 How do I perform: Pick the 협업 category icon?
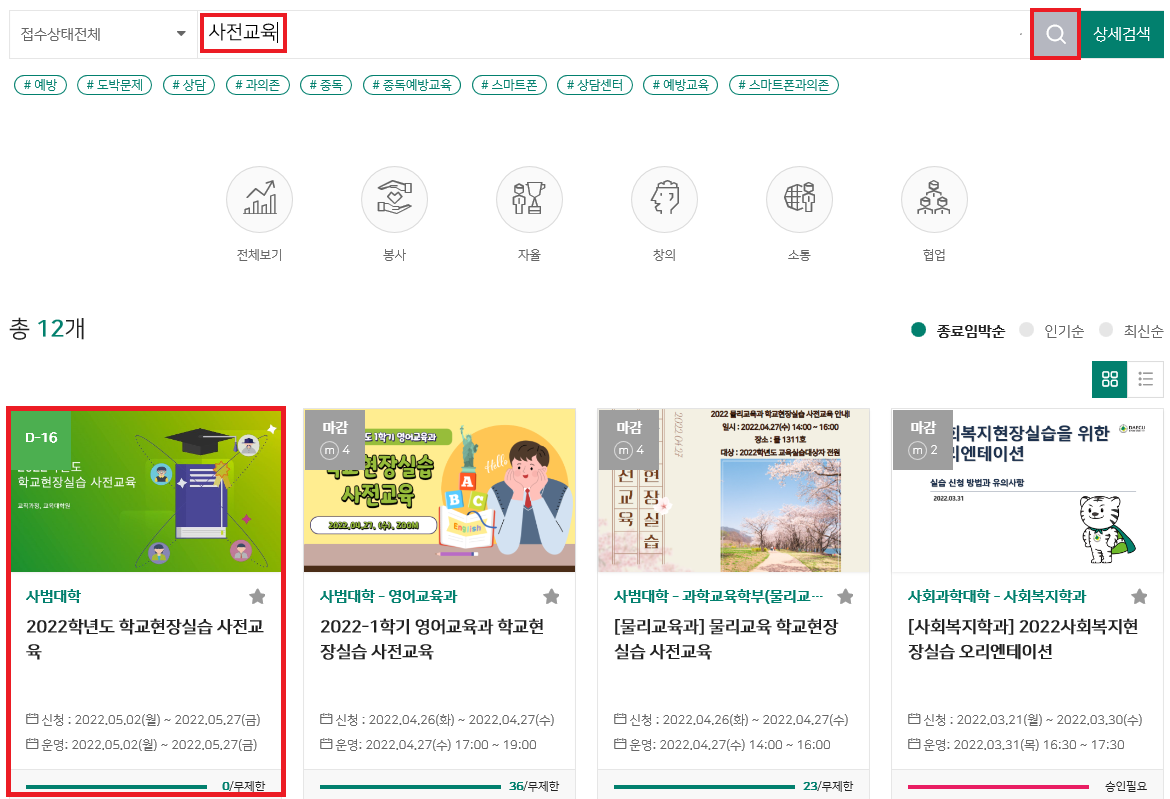pos(934,199)
